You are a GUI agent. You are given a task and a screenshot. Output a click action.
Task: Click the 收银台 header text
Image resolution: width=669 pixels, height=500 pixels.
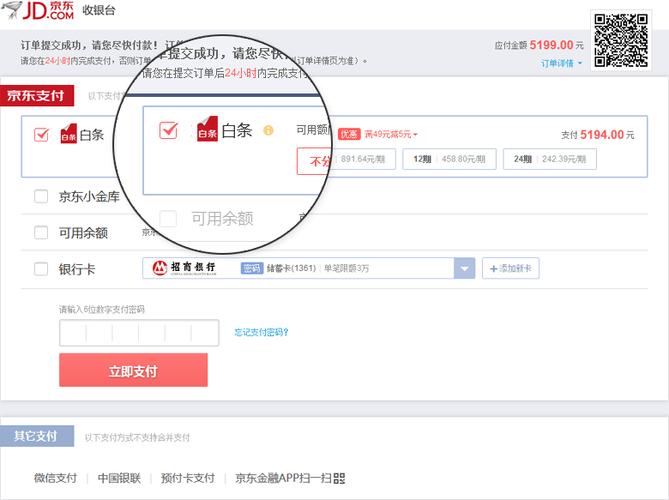click(x=99, y=10)
